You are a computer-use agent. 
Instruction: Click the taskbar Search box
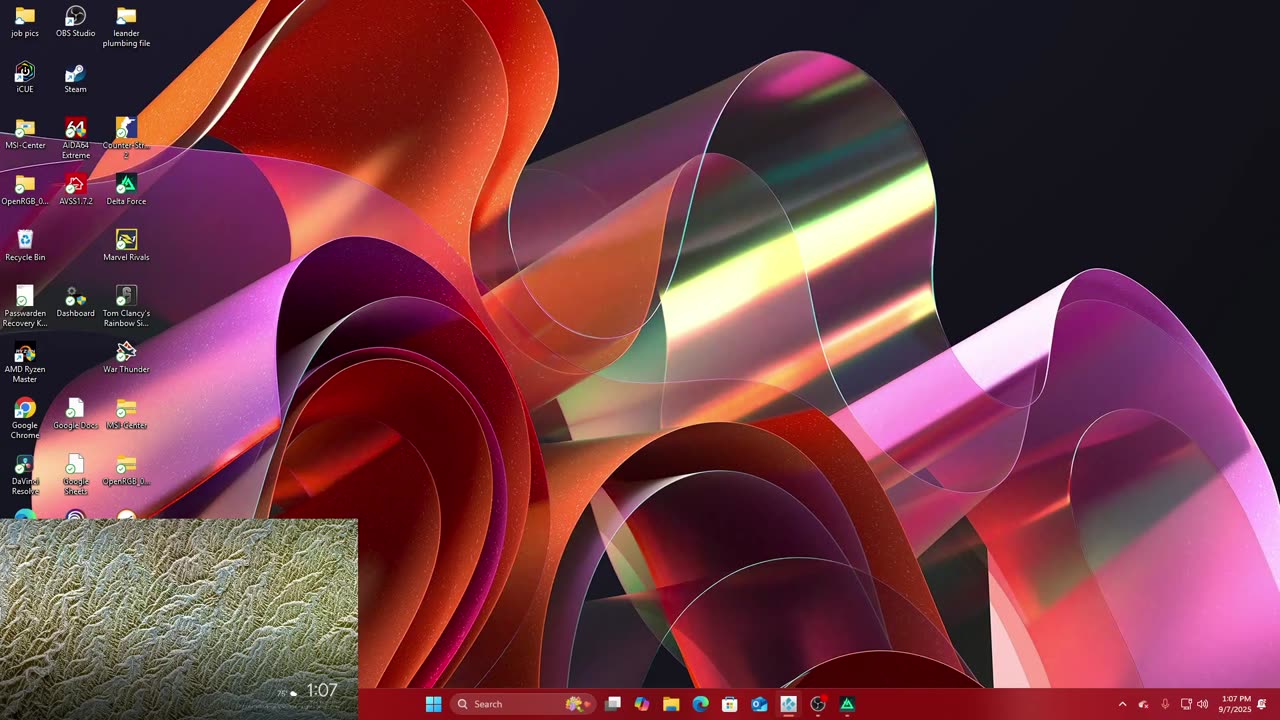click(523, 704)
